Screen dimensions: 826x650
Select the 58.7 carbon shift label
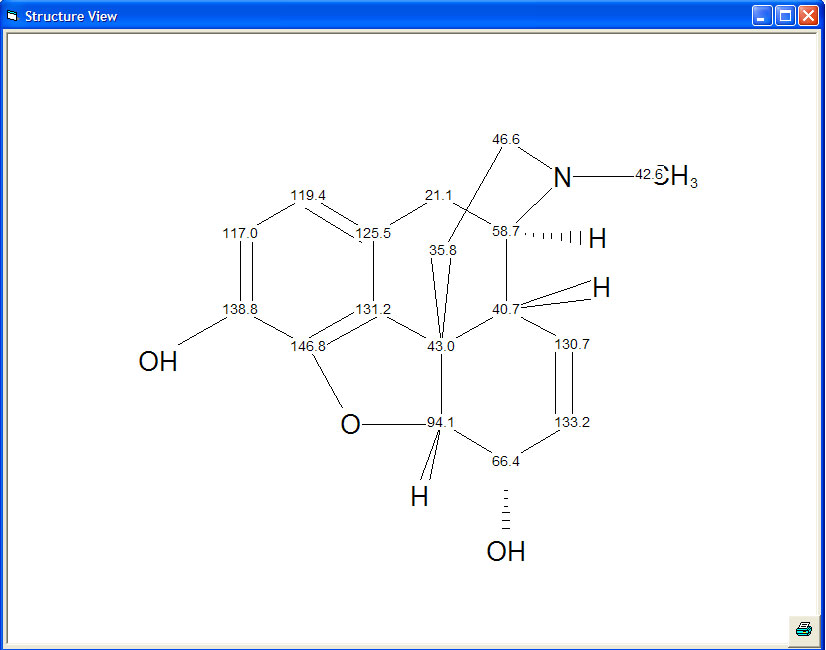(x=506, y=231)
